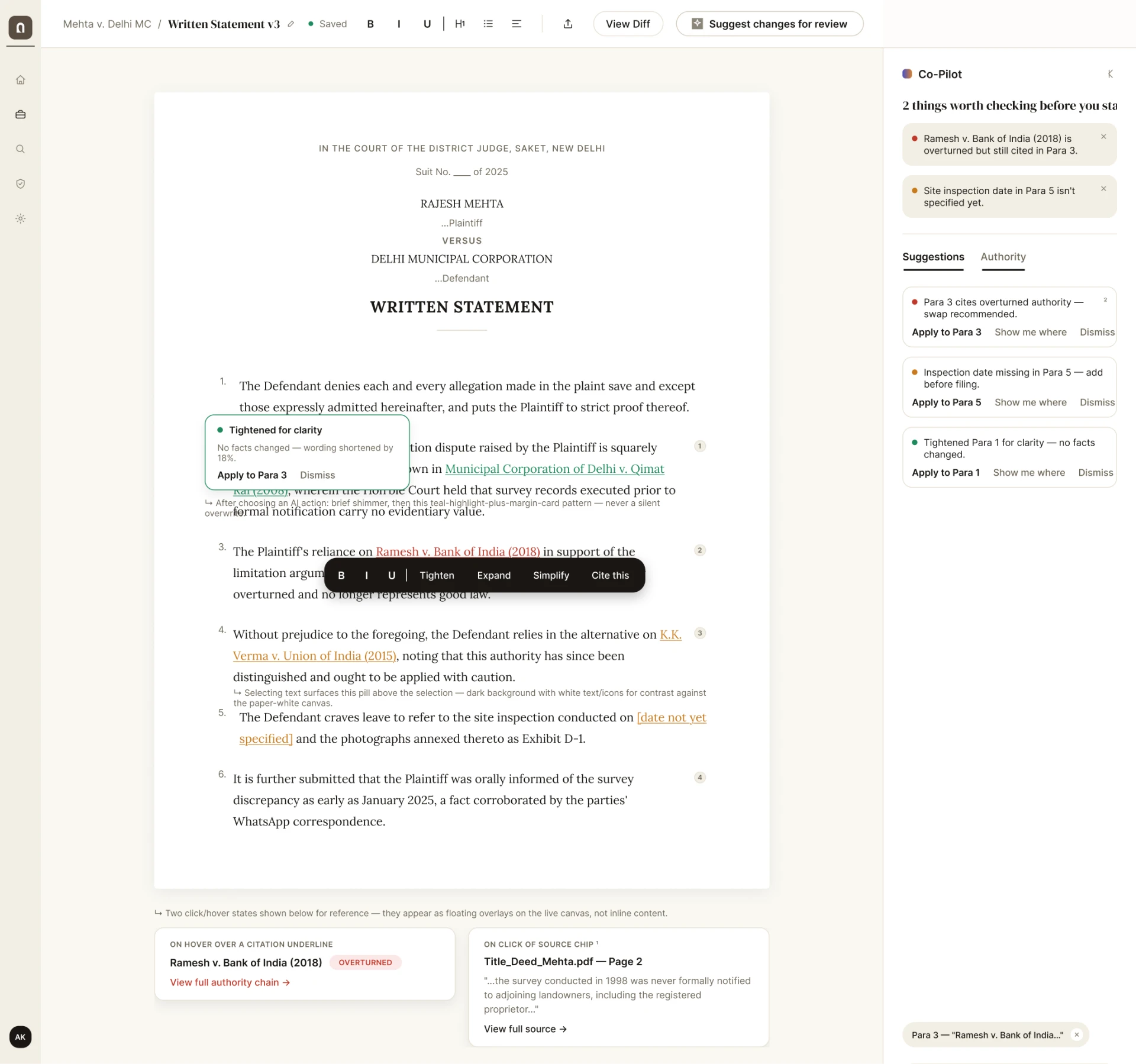This screenshot has width=1136, height=1064.
Task: Click Mehta v. Delhi MC breadcrumb
Action: [x=107, y=24]
